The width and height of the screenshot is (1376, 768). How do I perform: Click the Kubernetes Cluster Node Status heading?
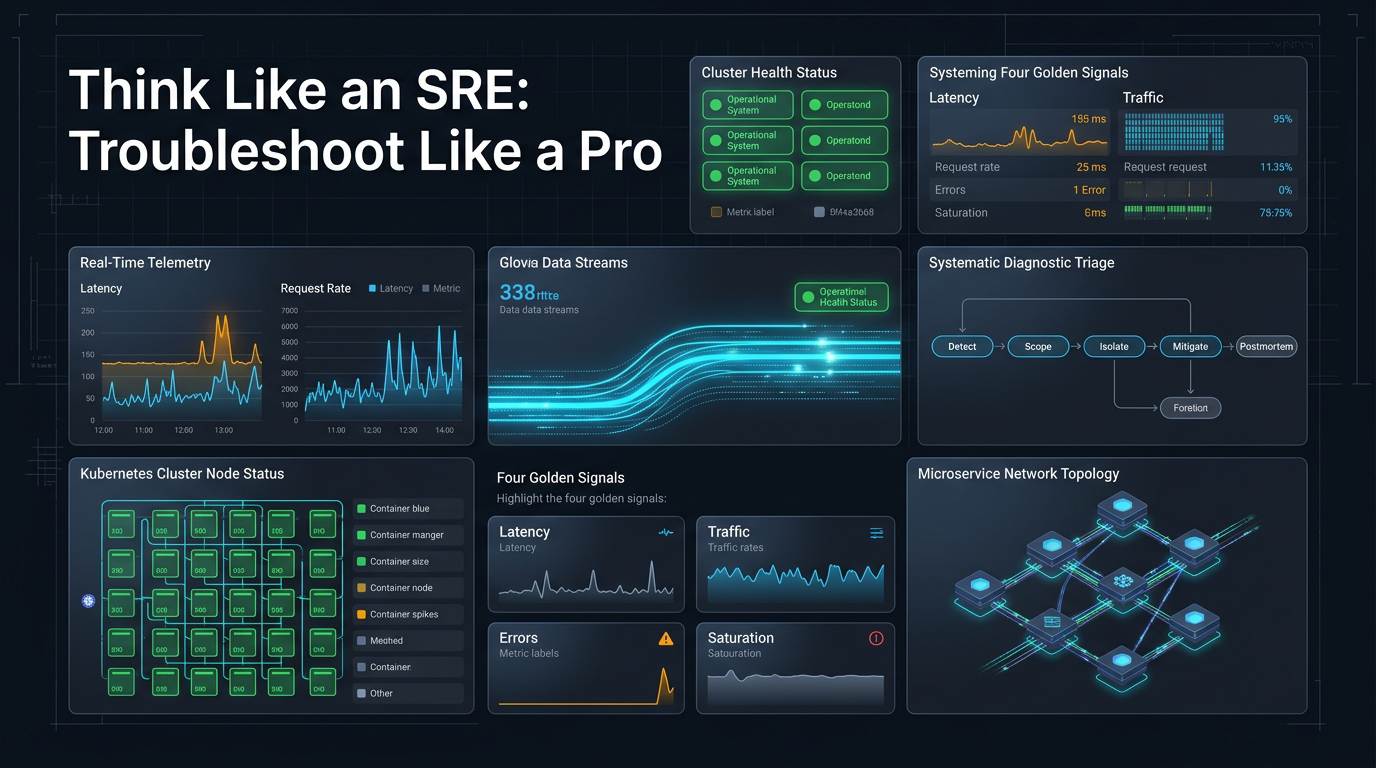pyautogui.click(x=182, y=474)
